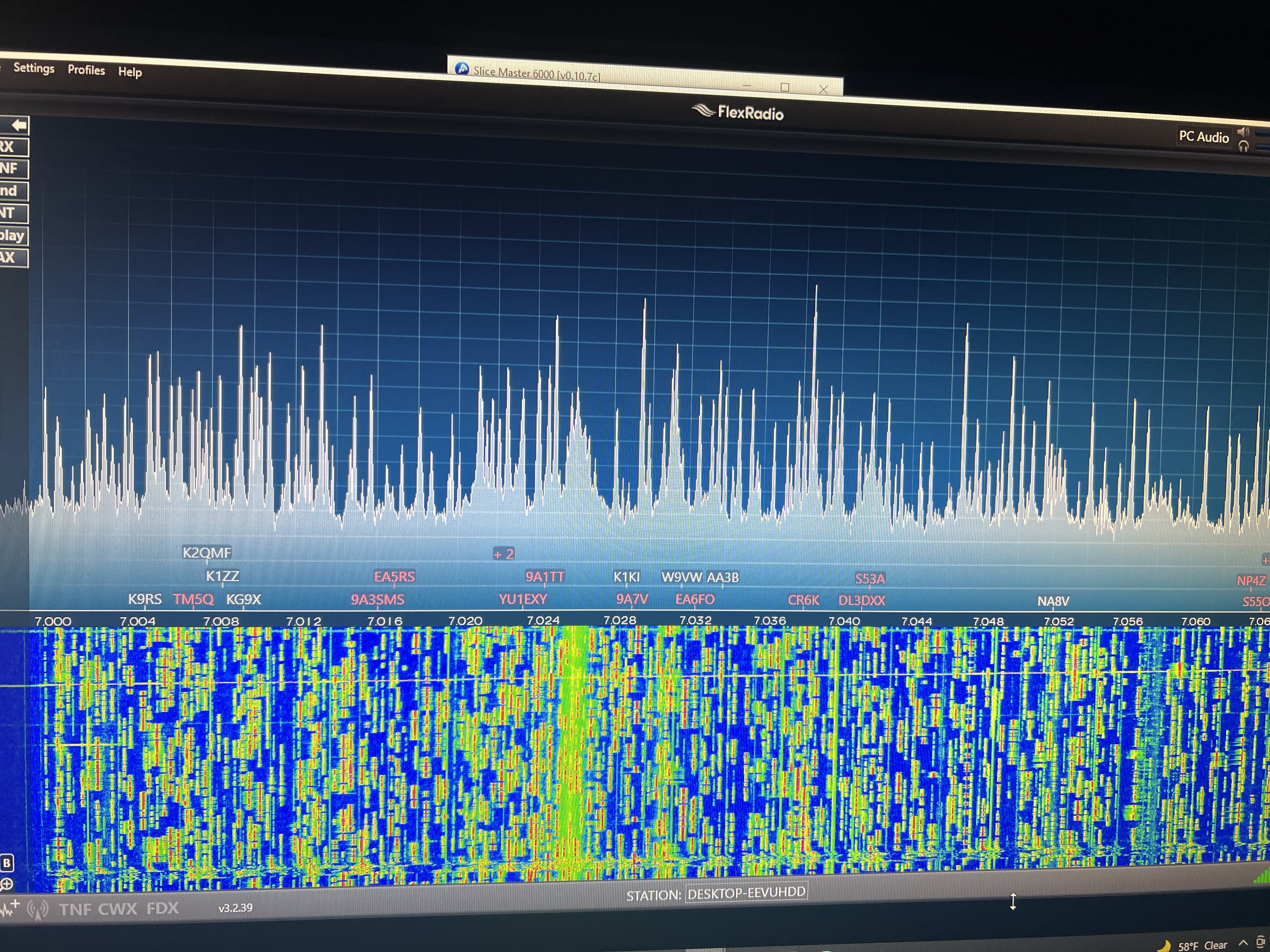Select the 9A1TT spot label
The image size is (1270, 952).
pos(545,577)
